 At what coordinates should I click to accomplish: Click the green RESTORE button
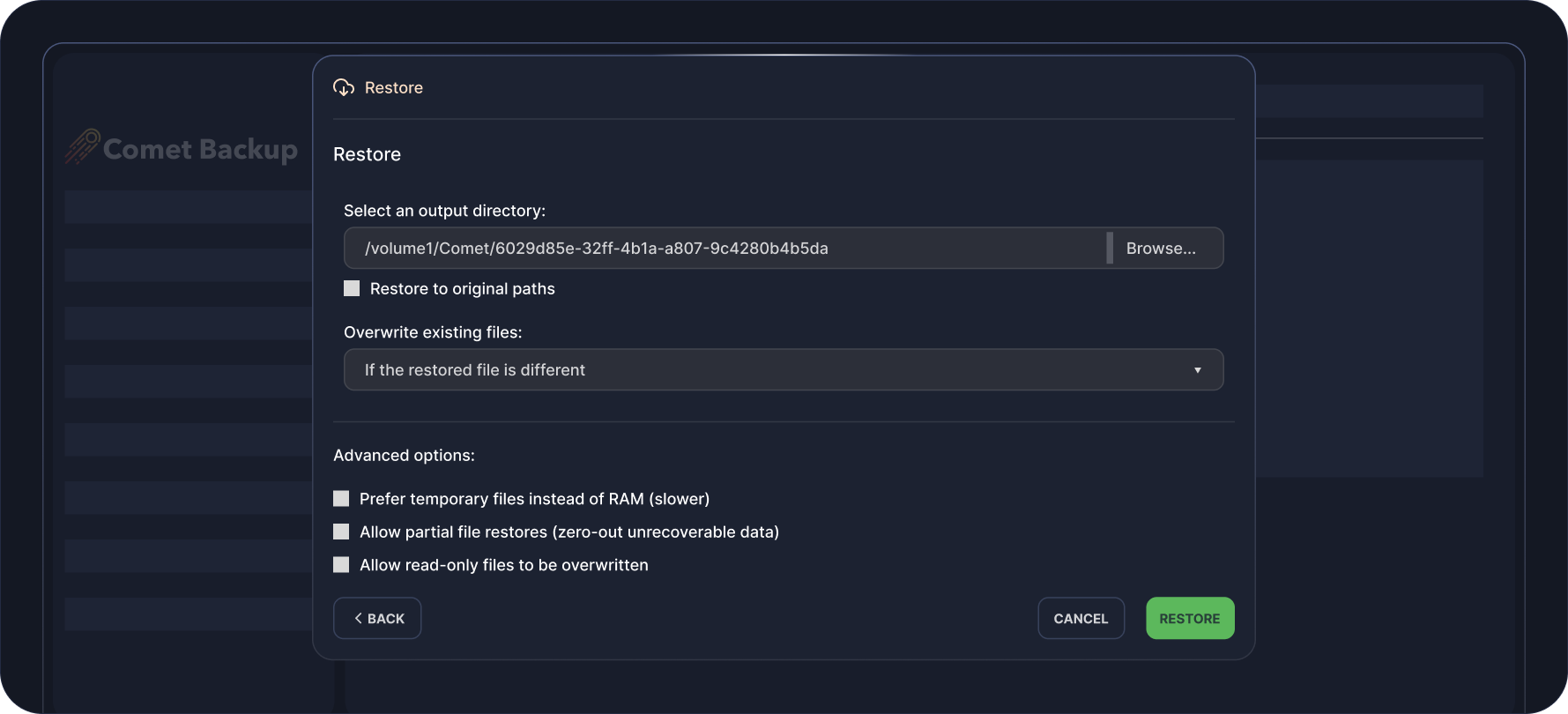(x=1189, y=619)
